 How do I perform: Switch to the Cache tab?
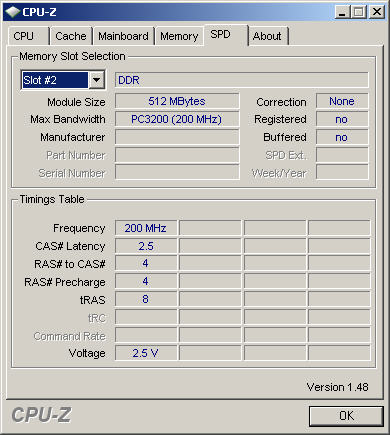(71, 36)
